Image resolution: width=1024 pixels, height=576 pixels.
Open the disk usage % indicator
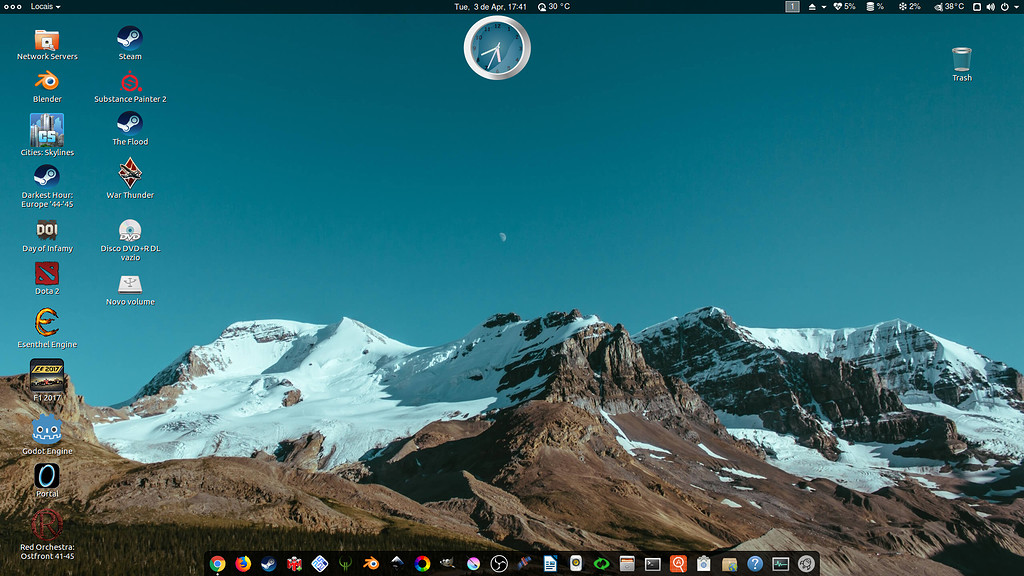point(875,7)
